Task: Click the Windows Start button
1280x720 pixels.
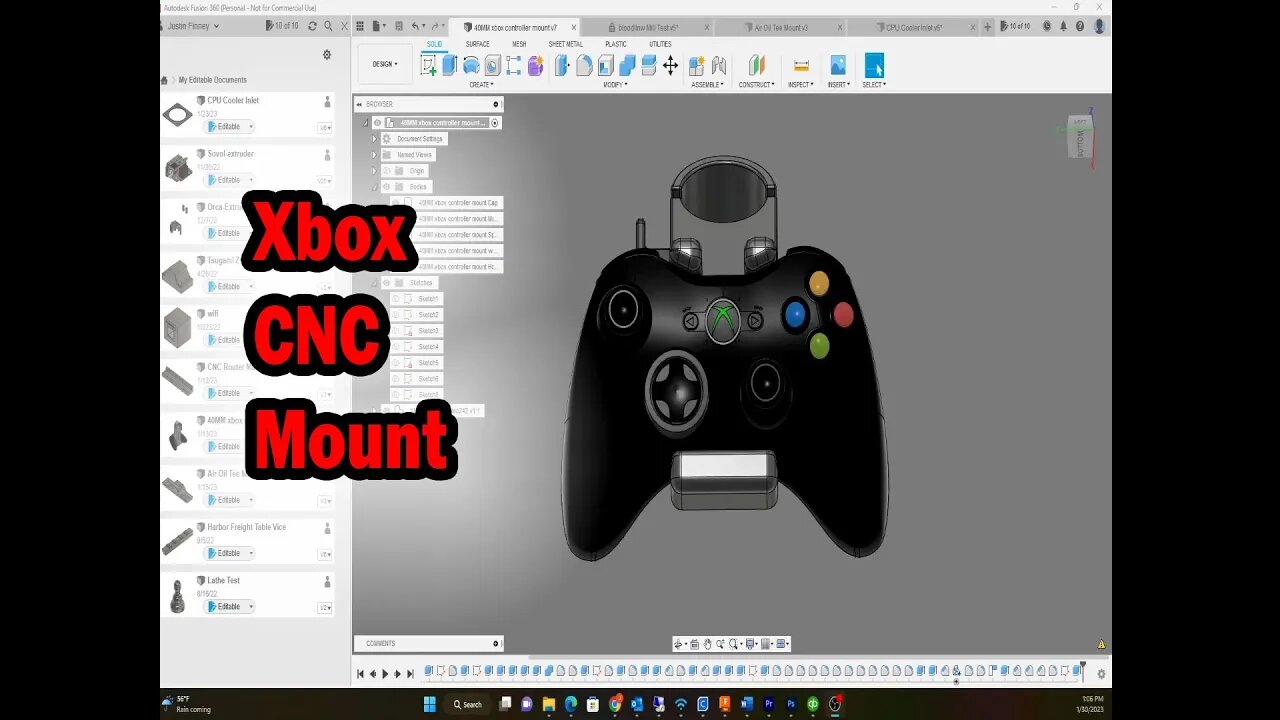Action: point(429,704)
